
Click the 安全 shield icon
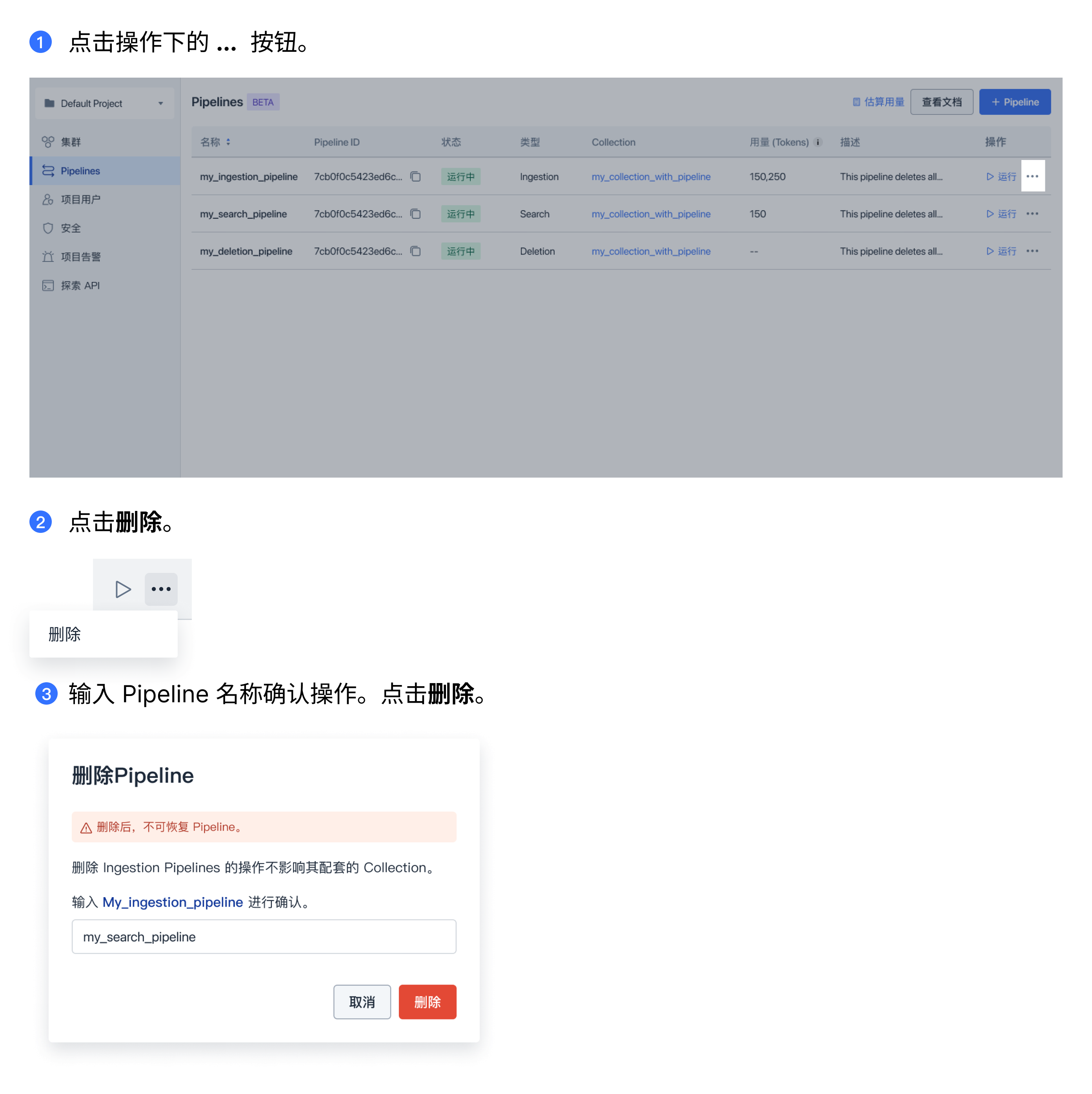(48, 228)
